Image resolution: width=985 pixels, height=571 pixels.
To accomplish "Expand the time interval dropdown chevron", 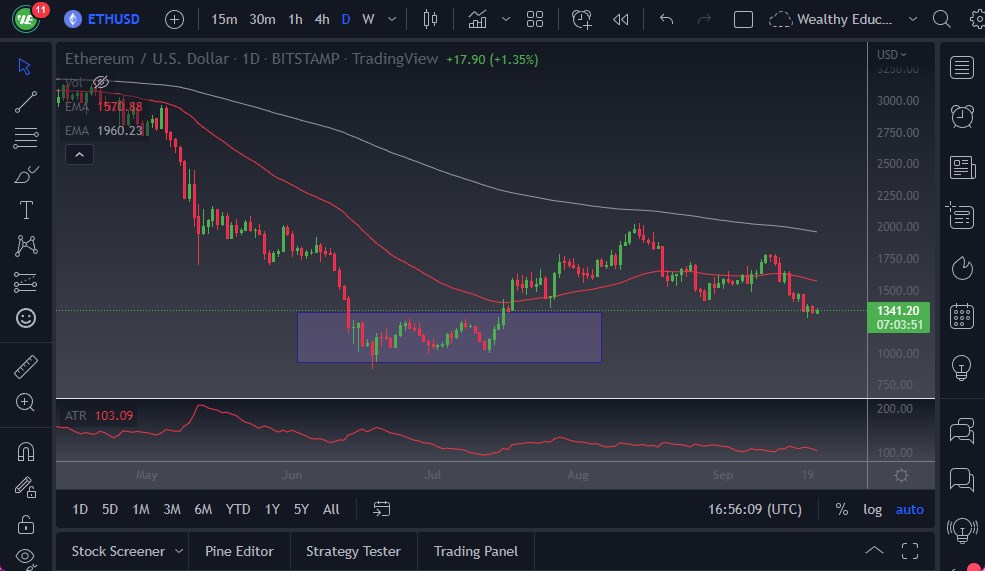I will tap(391, 19).
